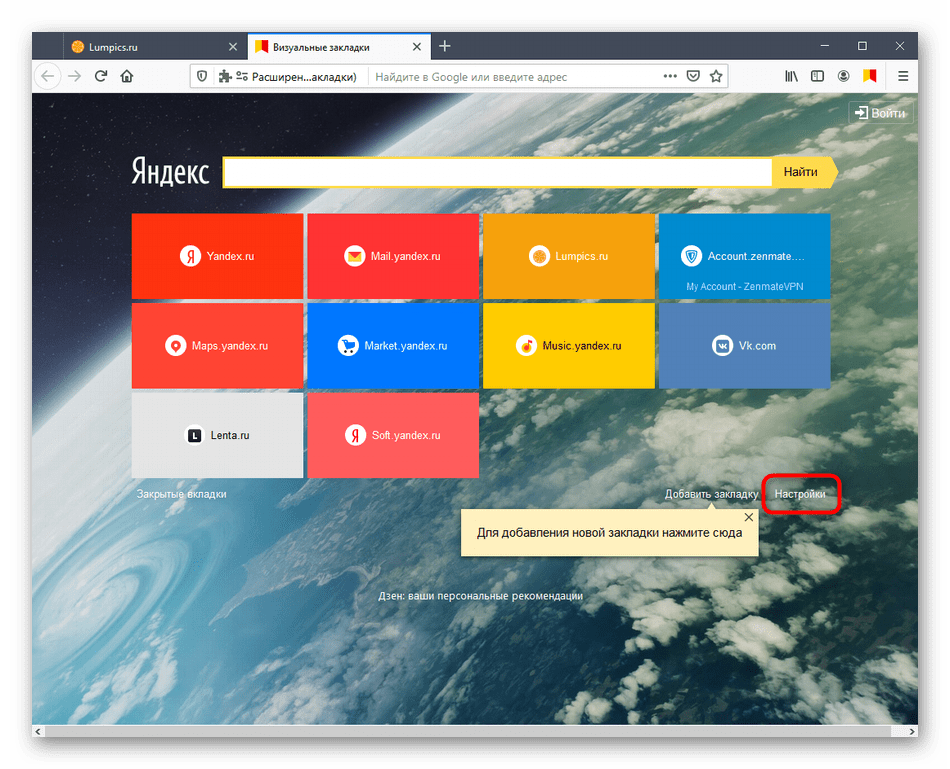Click horizontal scrollbar right arrow
The width and height of the screenshot is (950, 769).
point(911,731)
